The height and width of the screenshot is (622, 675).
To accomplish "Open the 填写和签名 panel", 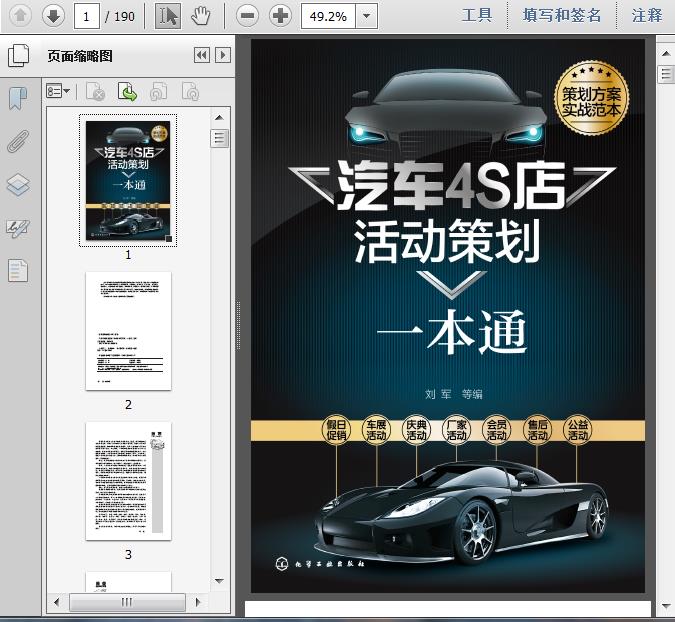I will pyautogui.click(x=562, y=15).
